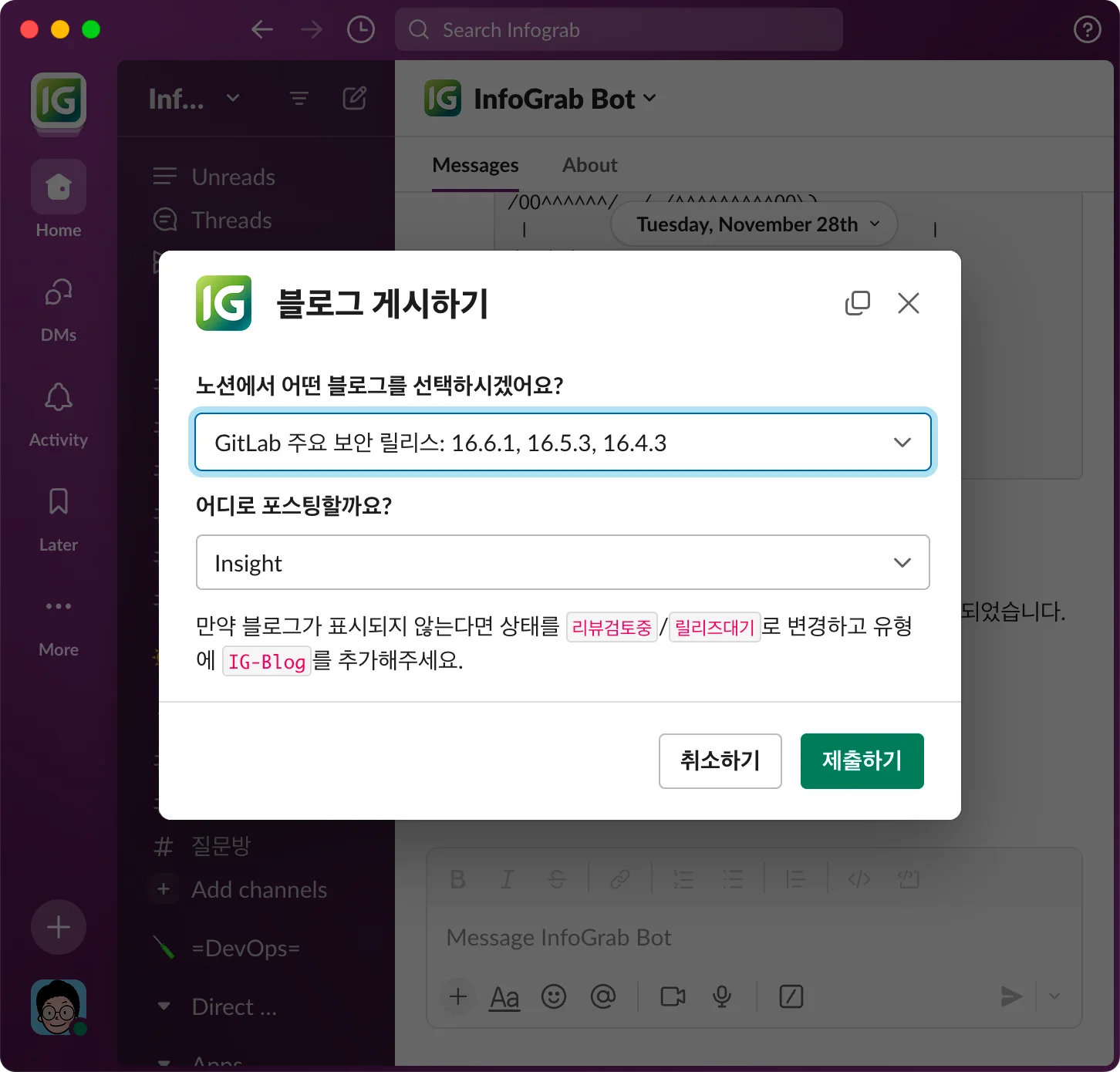Select the Messages tab
1120x1072 pixels.
pyautogui.click(x=475, y=165)
